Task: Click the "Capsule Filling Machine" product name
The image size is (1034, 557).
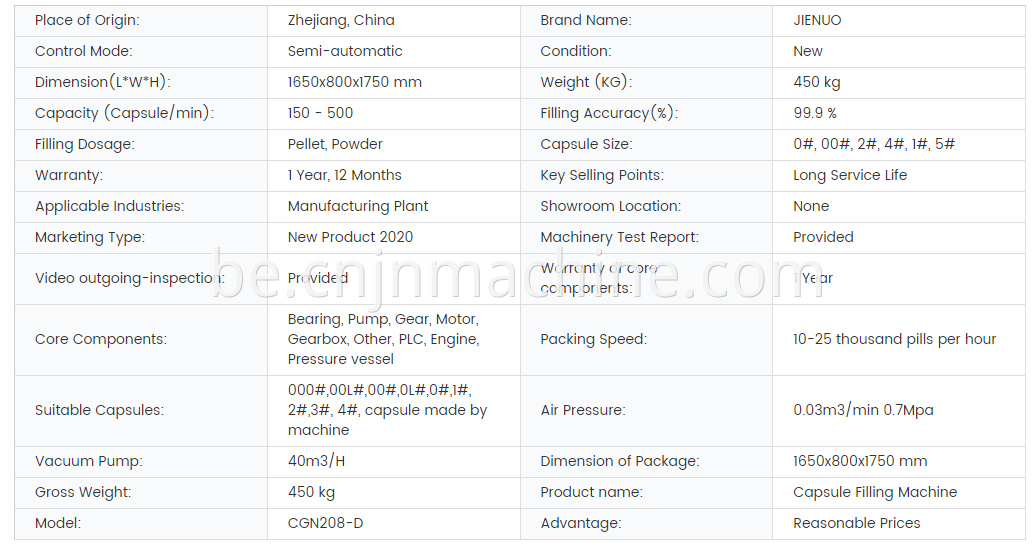Action: click(x=875, y=492)
